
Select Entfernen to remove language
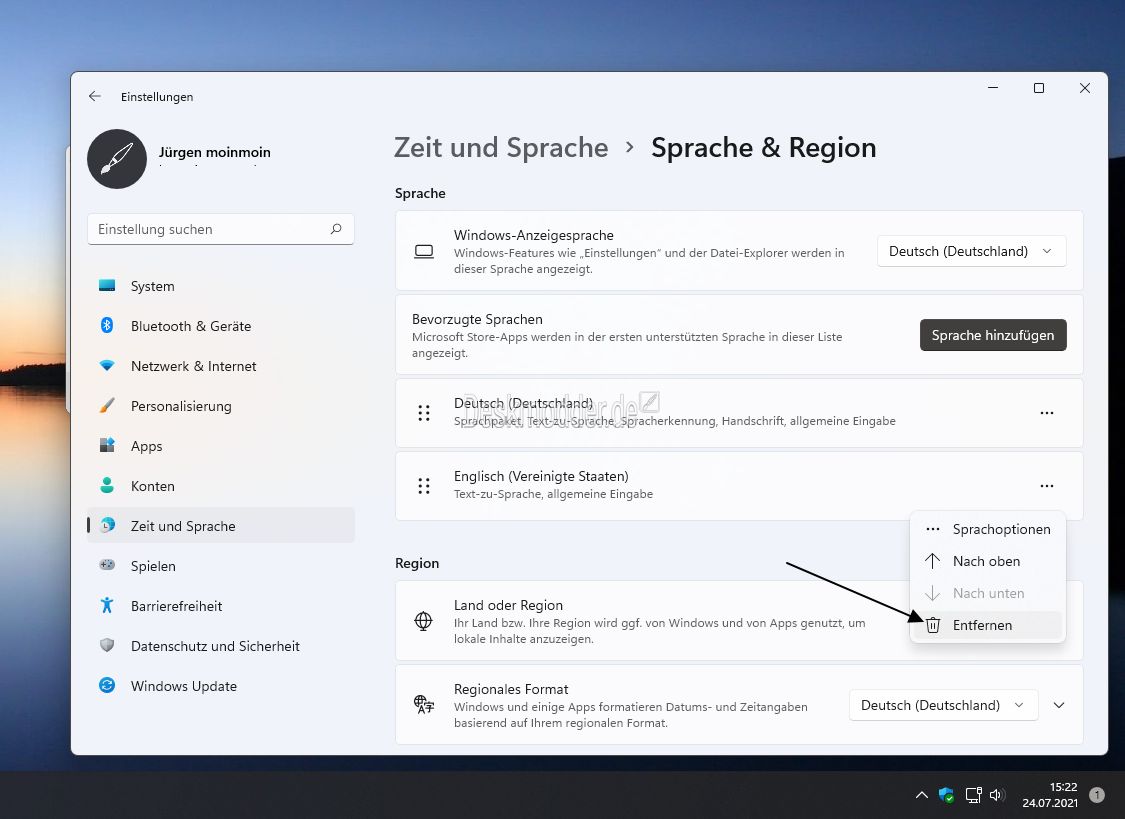pos(987,625)
